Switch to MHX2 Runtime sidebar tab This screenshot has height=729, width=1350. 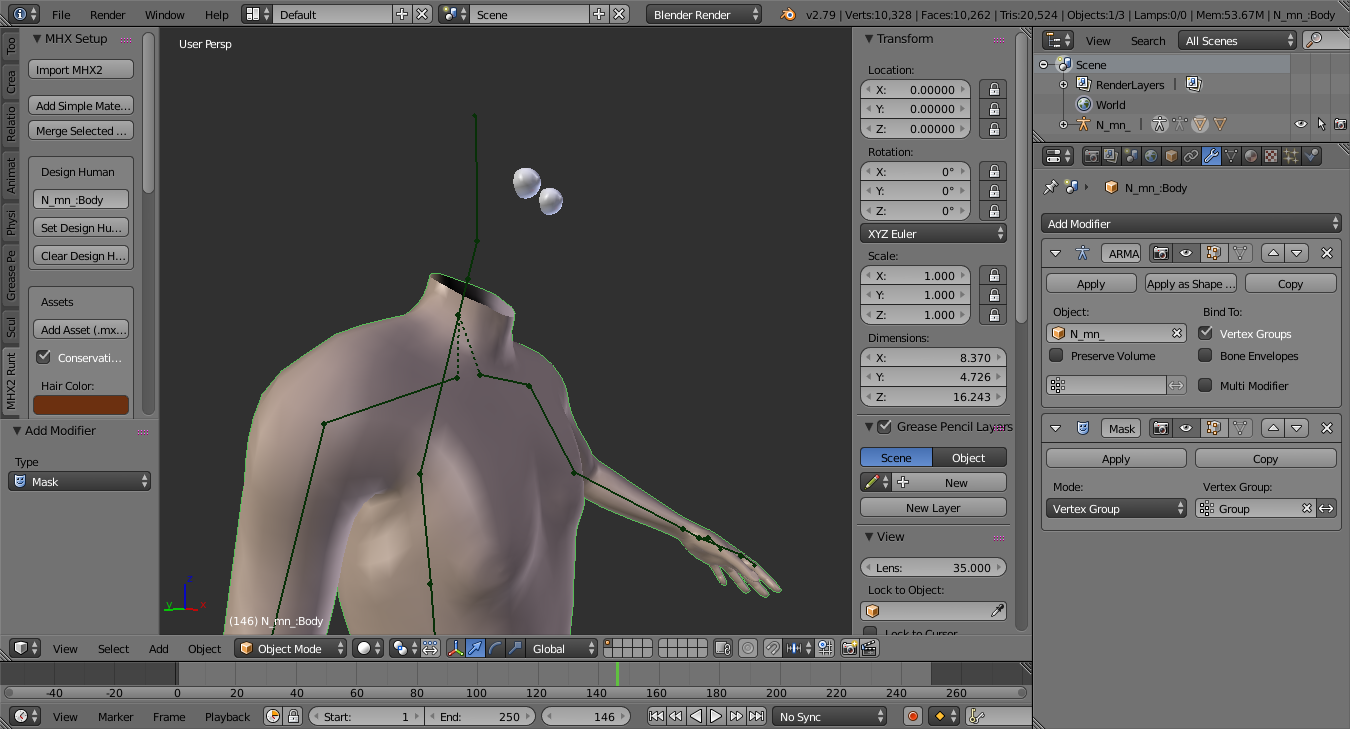point(10,381)
